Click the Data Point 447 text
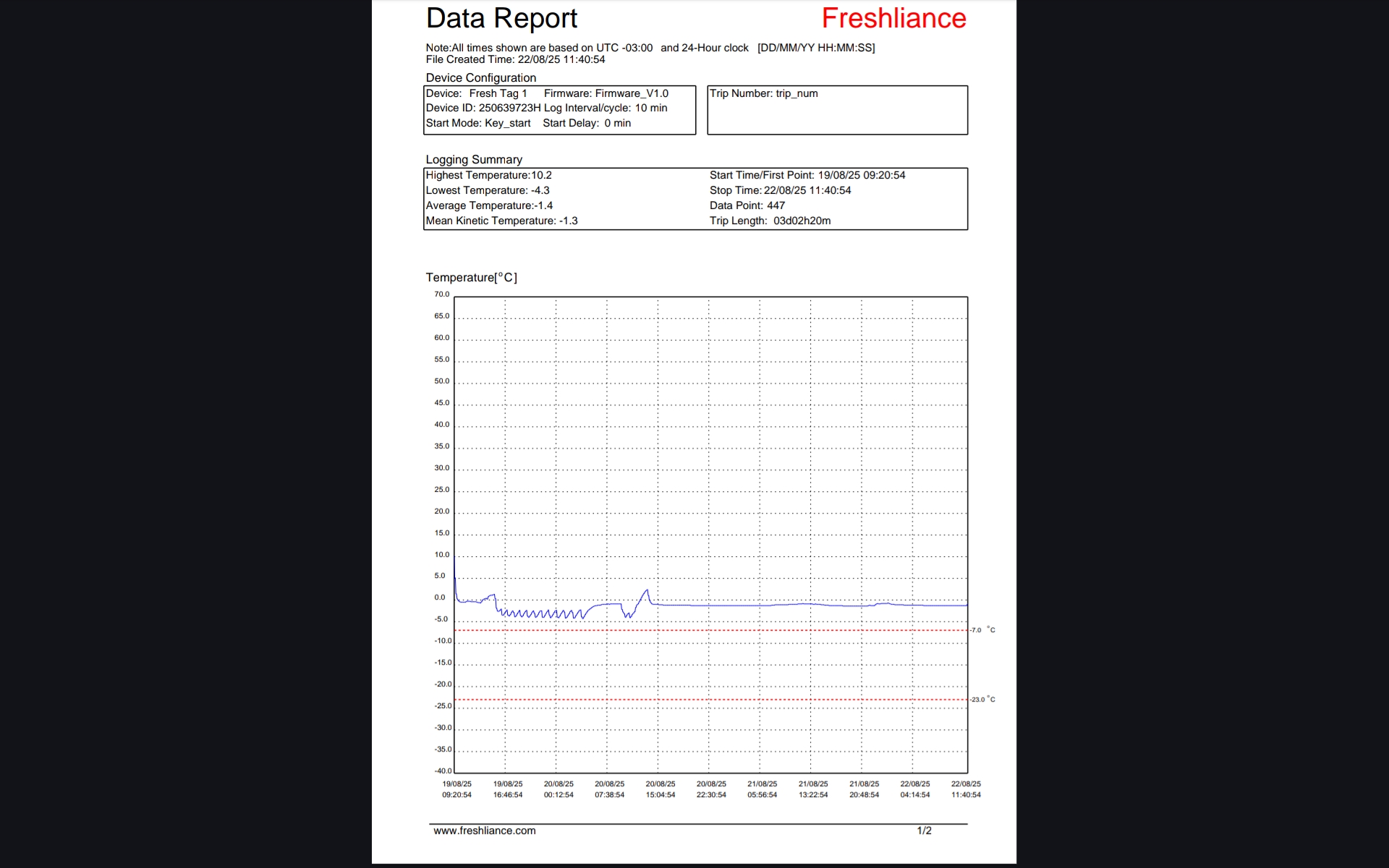Viewport: 1389px width, 868px height. tap(747, 205)
